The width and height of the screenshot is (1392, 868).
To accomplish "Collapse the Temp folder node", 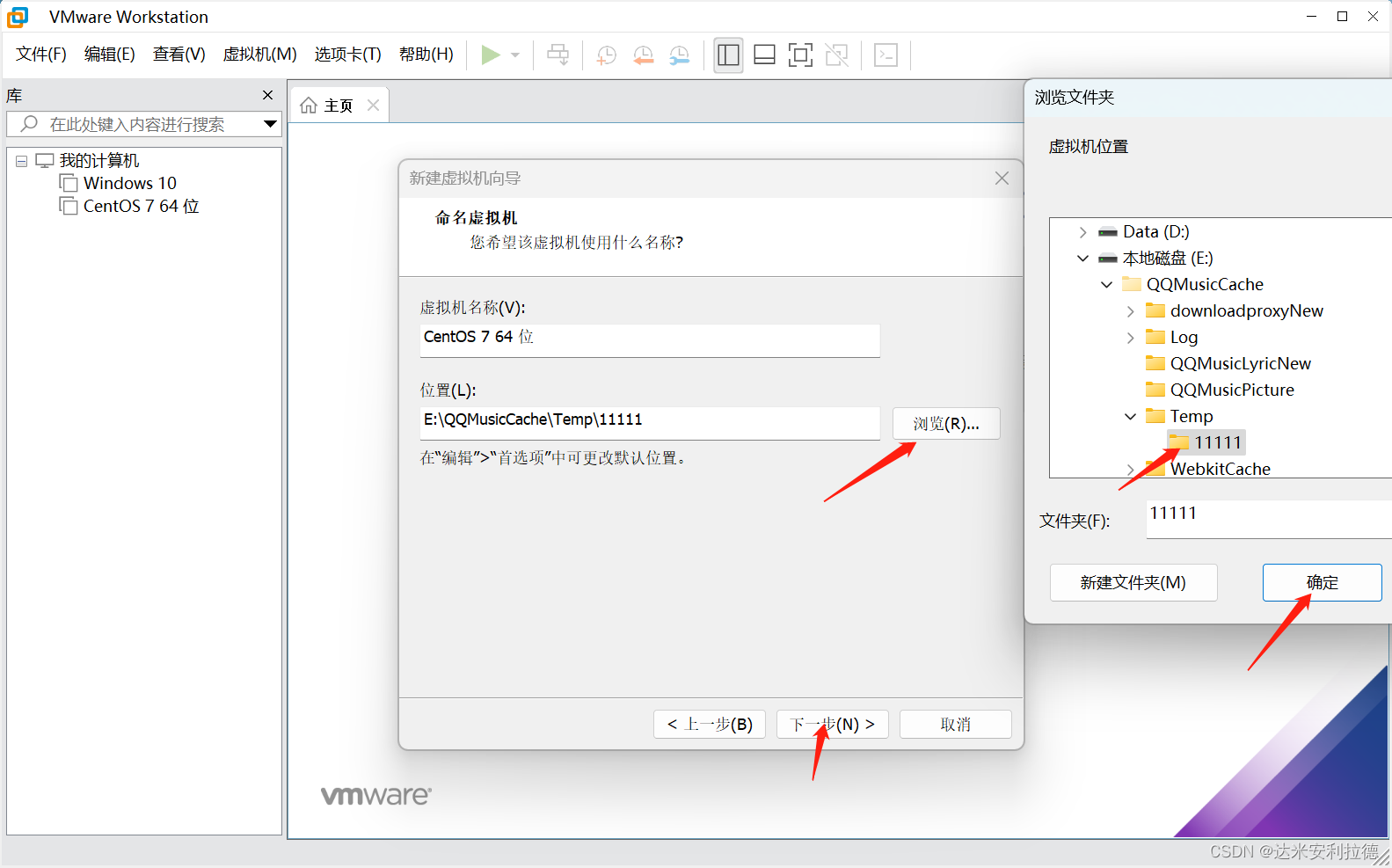I will click(x=1131, y=417).
